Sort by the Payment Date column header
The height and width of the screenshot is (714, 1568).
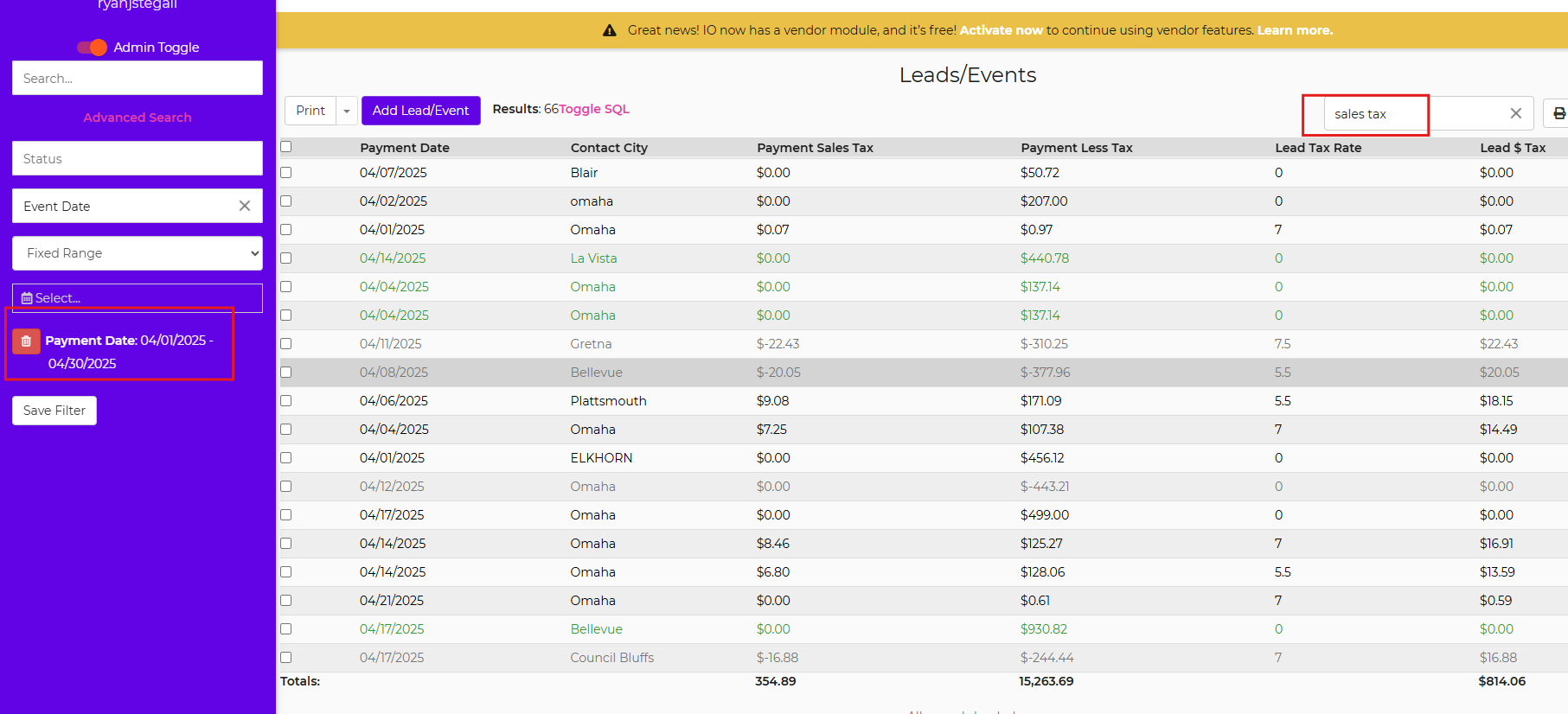coord(405,148)
